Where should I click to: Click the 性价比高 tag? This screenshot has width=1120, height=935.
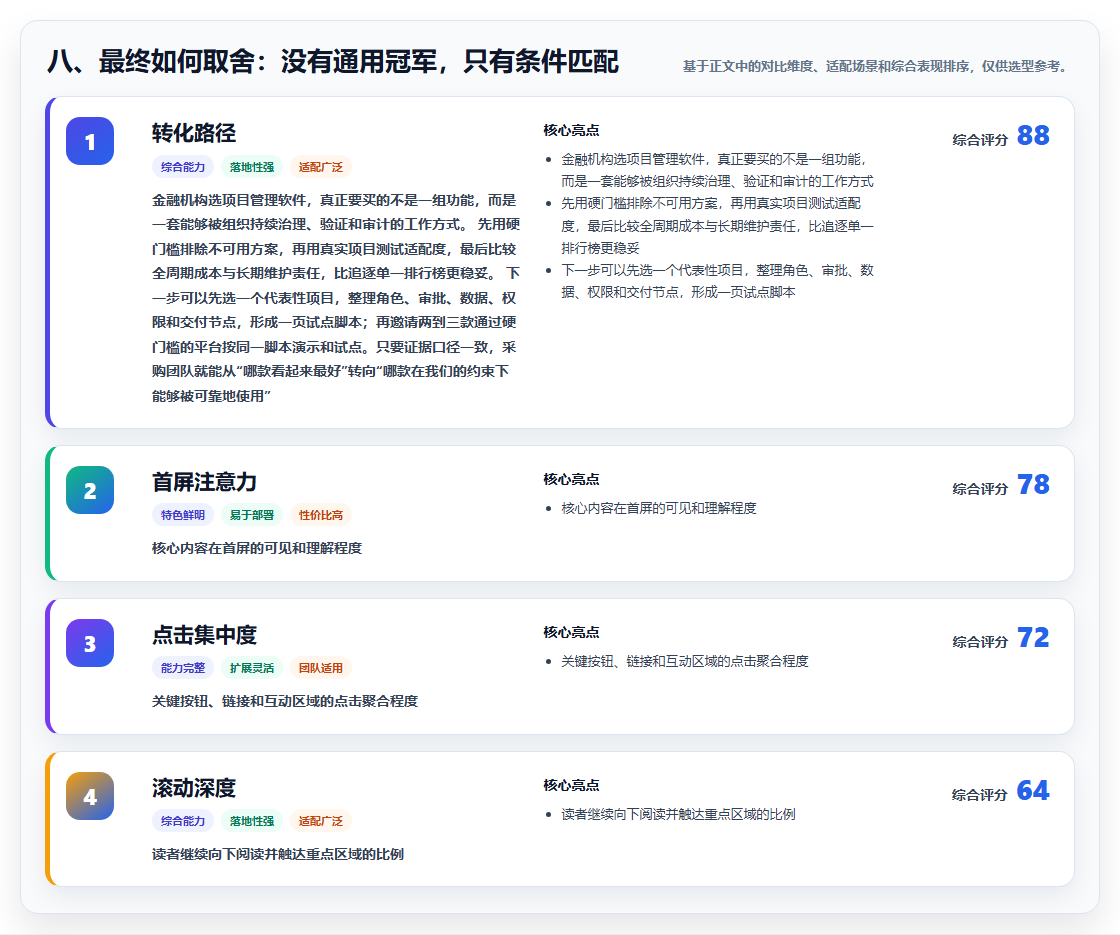321,515
